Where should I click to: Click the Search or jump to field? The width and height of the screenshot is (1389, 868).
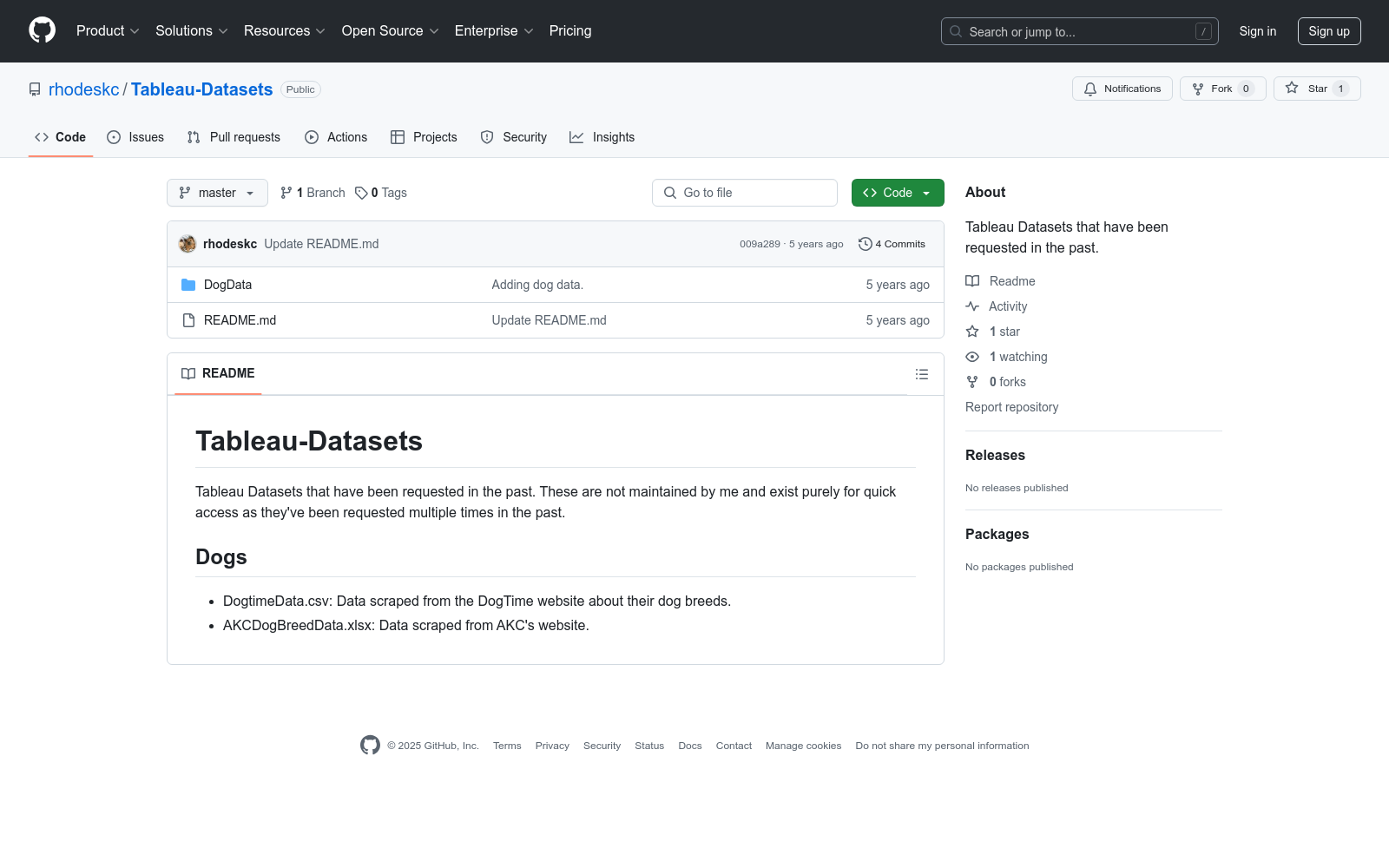click(1080, 31)
